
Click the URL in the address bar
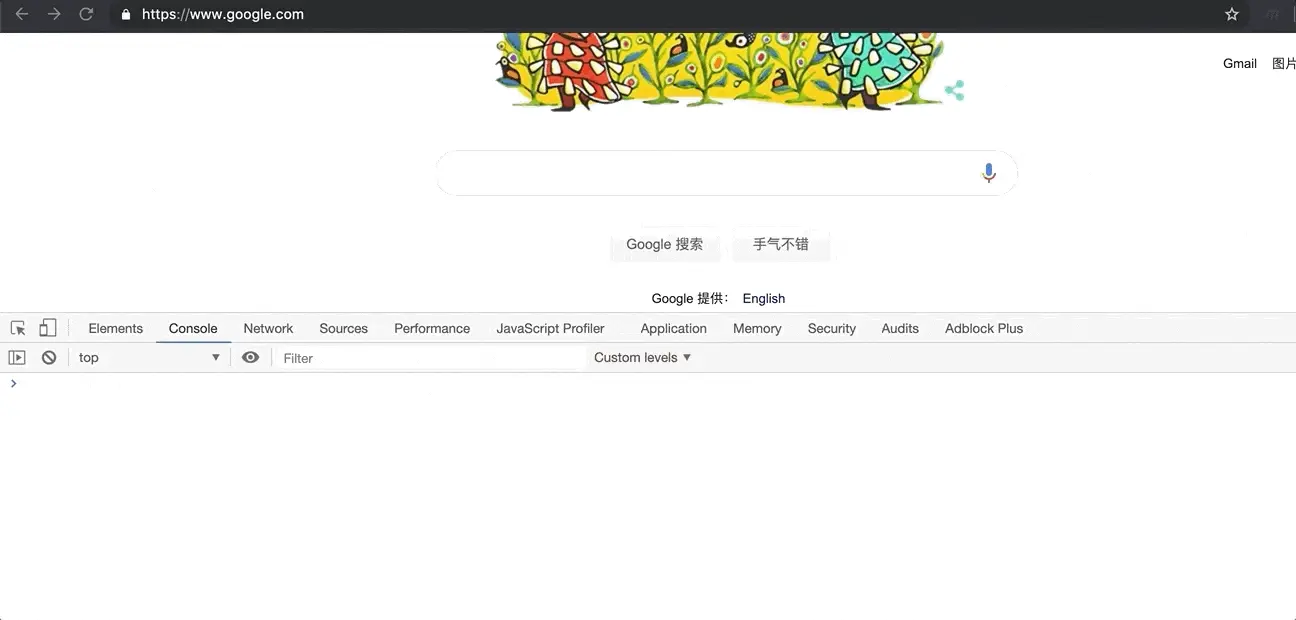pos(223,14)
